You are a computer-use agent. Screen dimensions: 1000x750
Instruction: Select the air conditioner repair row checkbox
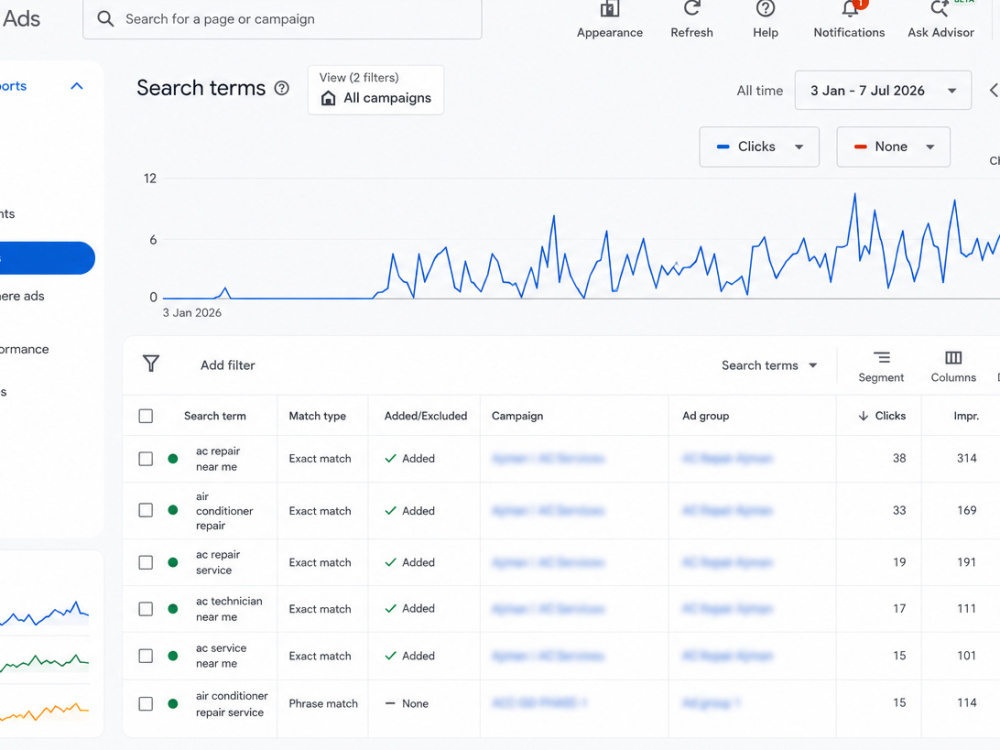tap(145, 510)
